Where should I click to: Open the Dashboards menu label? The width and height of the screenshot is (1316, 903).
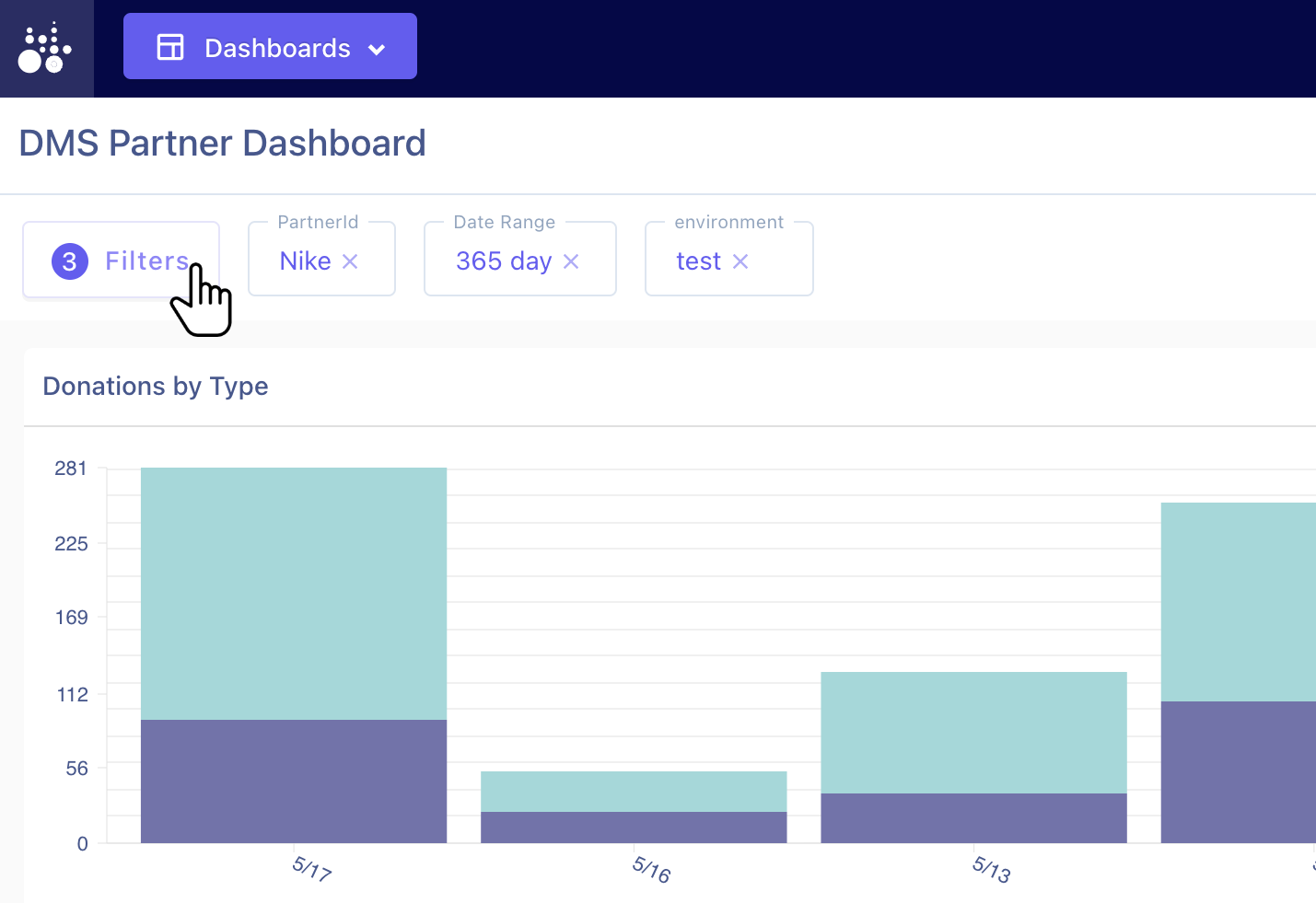(277, 48)
